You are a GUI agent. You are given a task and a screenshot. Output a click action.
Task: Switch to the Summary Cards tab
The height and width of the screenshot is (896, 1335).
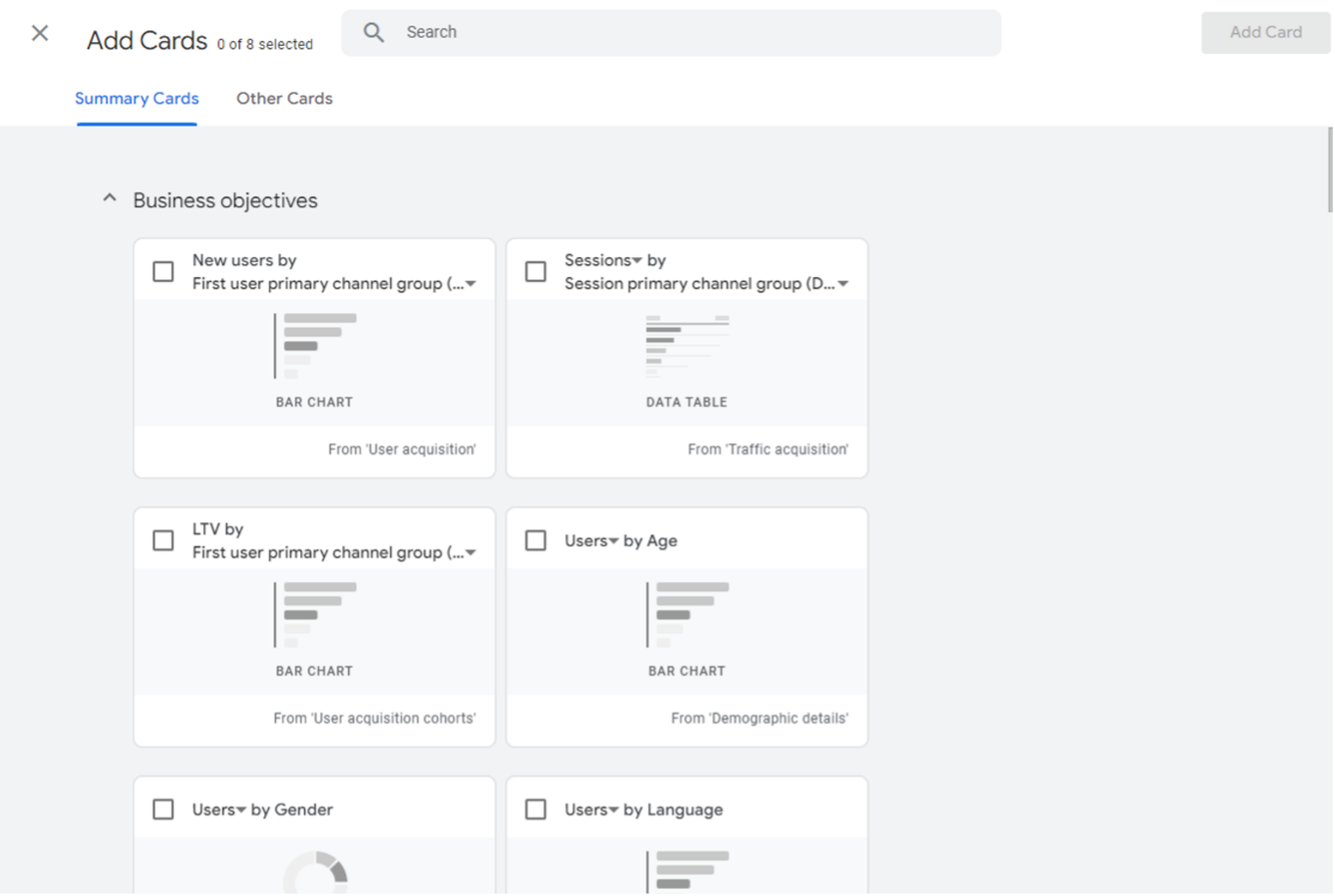click(x=137, y=99)
